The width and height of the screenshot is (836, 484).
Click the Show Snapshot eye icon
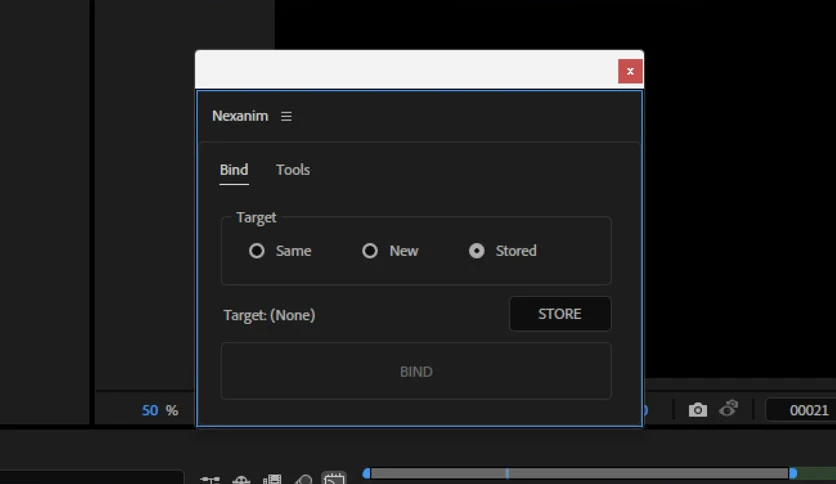click(728, 409)
